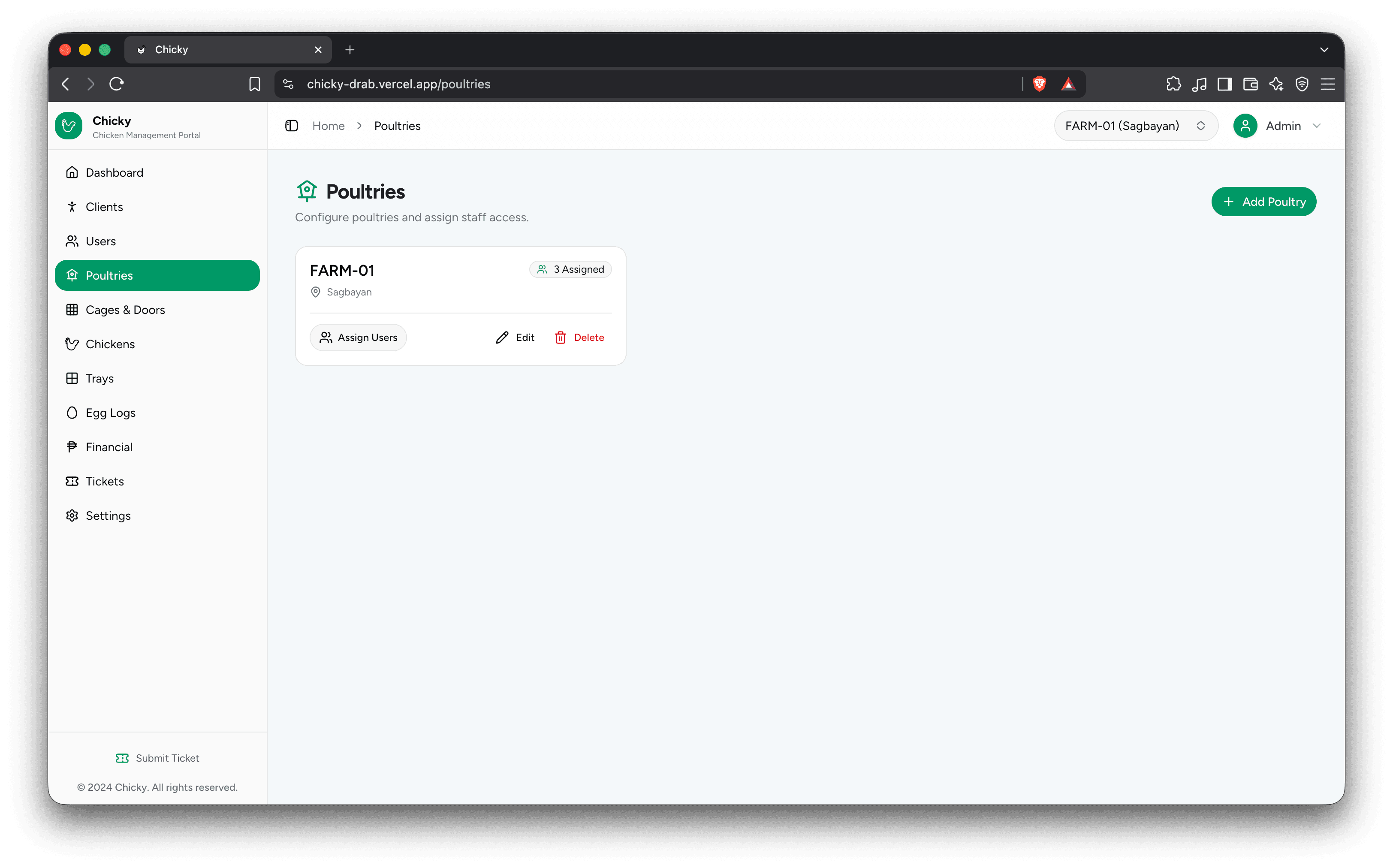Click the 3 Assigned badge
The image size is (1393, 868).
570,269
